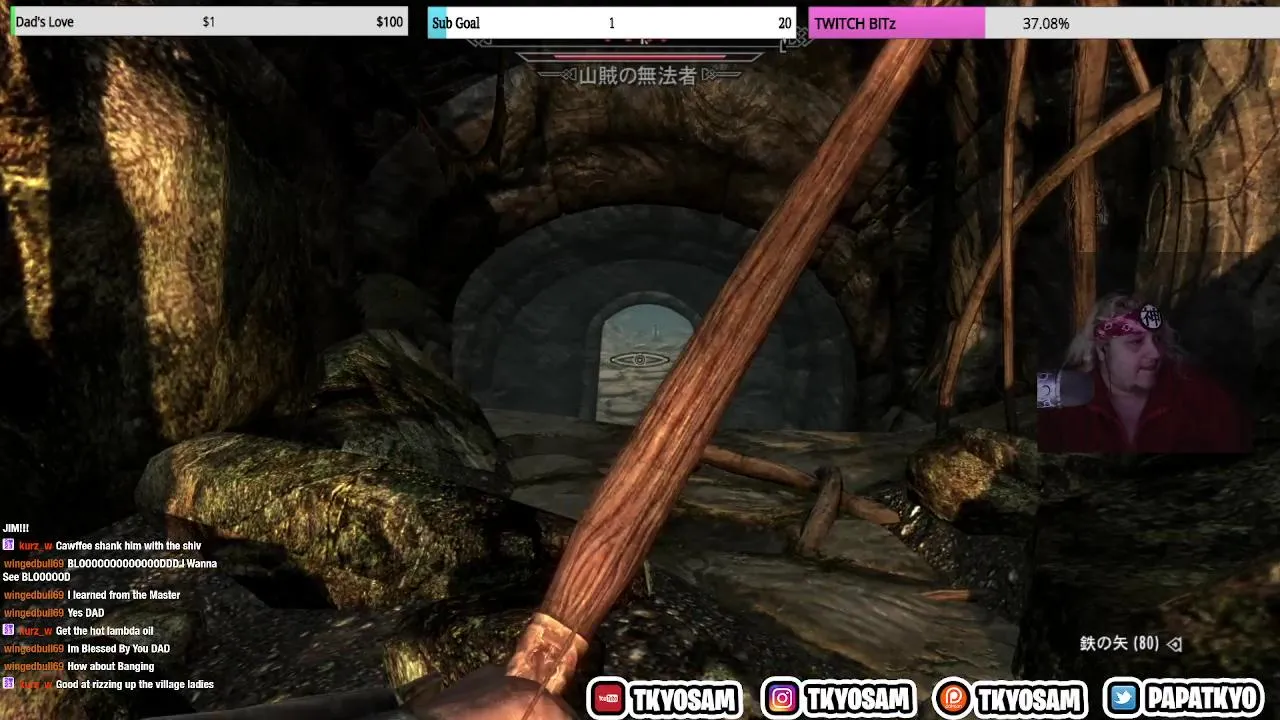The height and width of the screenshot is (720, 1280).
Task: Click TKYOSAM text next to Patreon logo
Action: click(x=1028, y=699)
